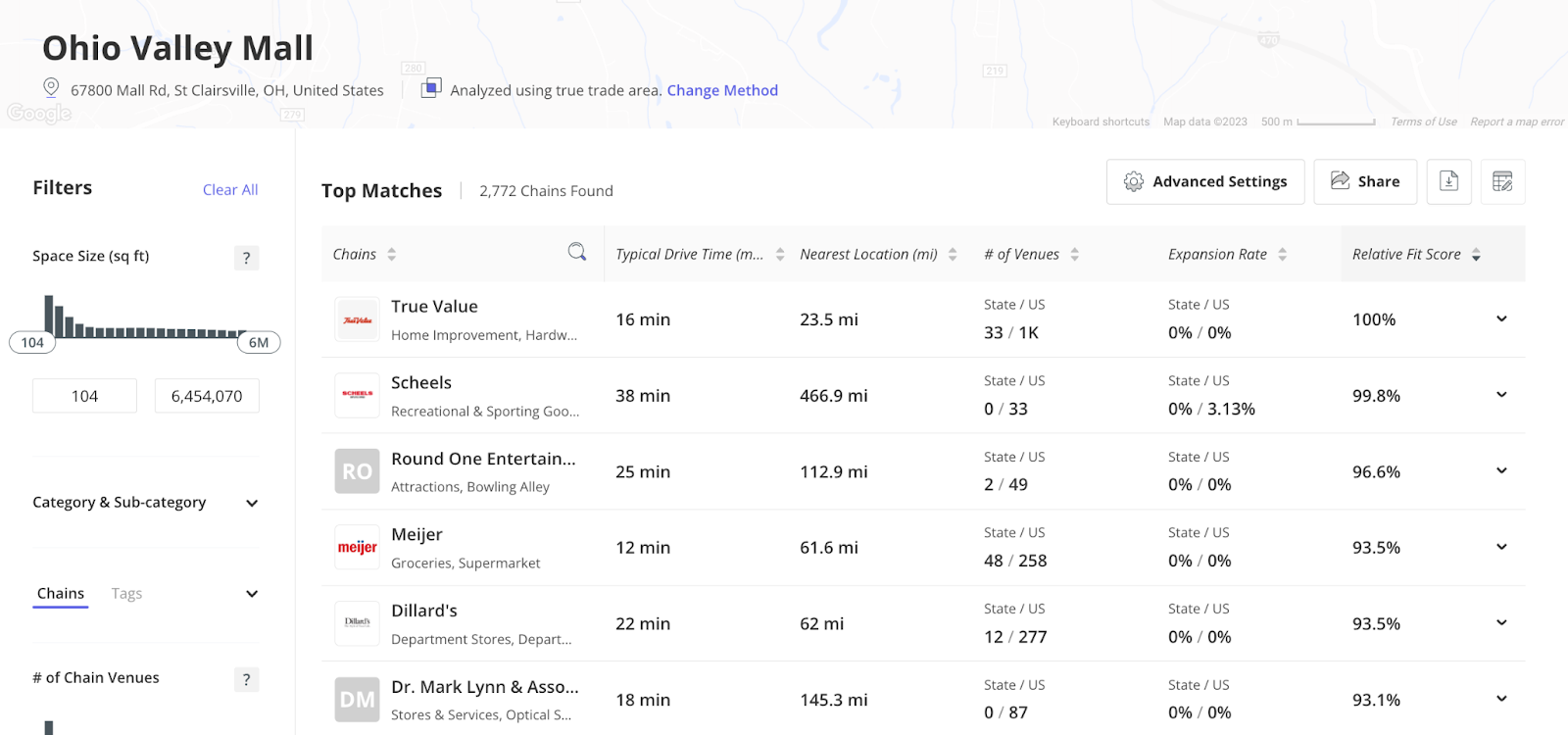Select the Chains tab
The height and width of the screenshot is (735, 1568).
(61, 594)
